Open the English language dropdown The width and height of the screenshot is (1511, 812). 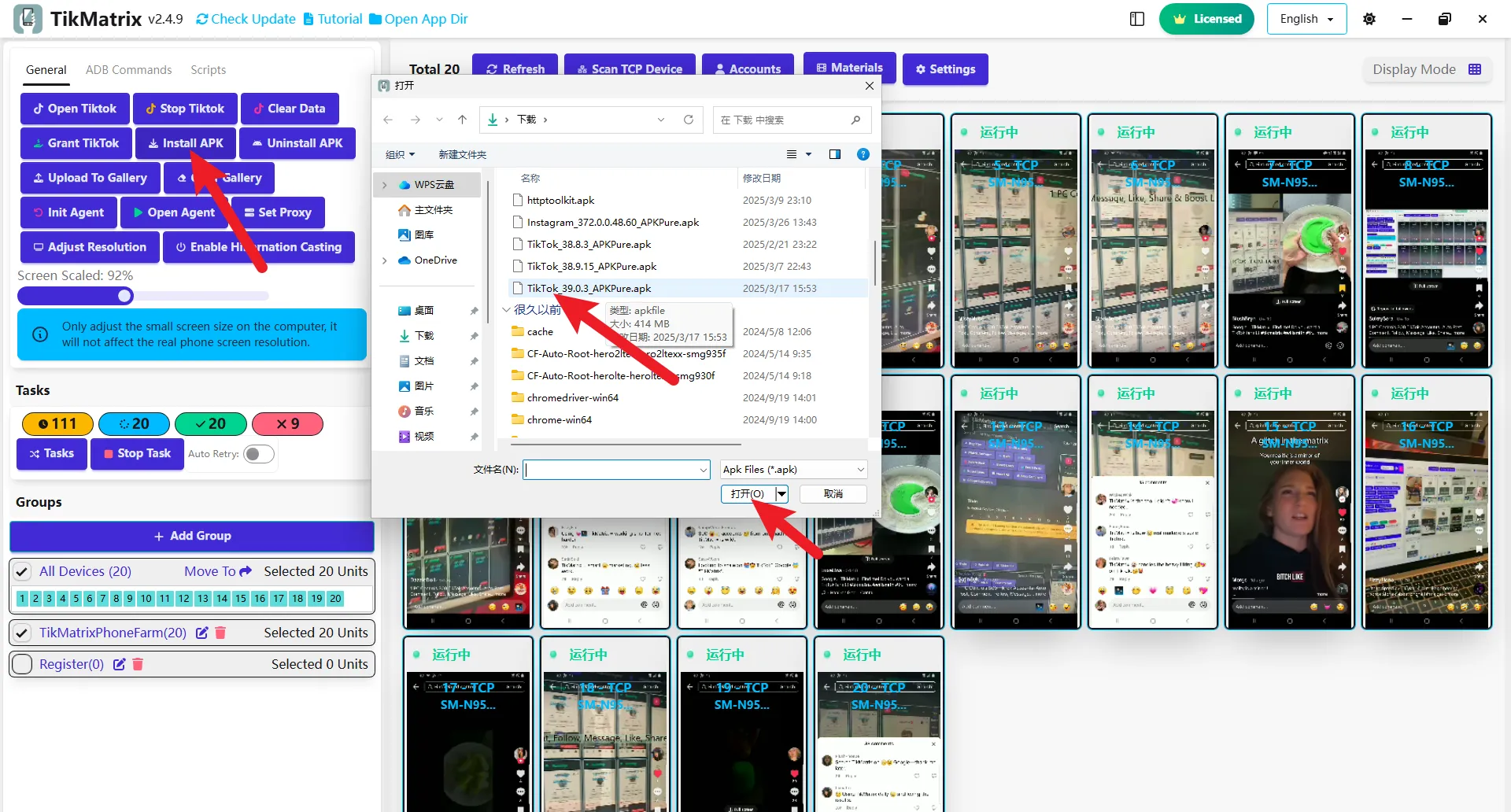click(1306, 19)
